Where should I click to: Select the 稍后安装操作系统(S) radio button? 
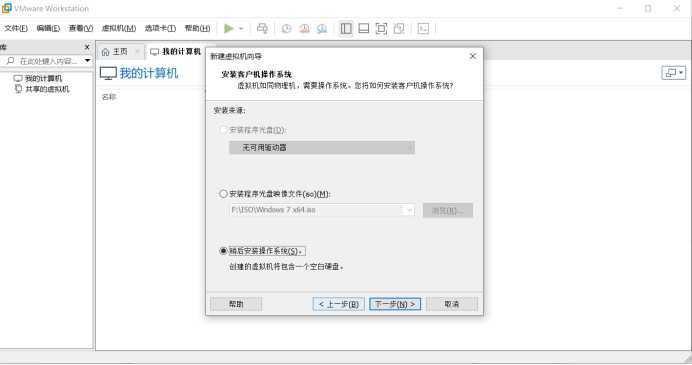pos(223,251)
